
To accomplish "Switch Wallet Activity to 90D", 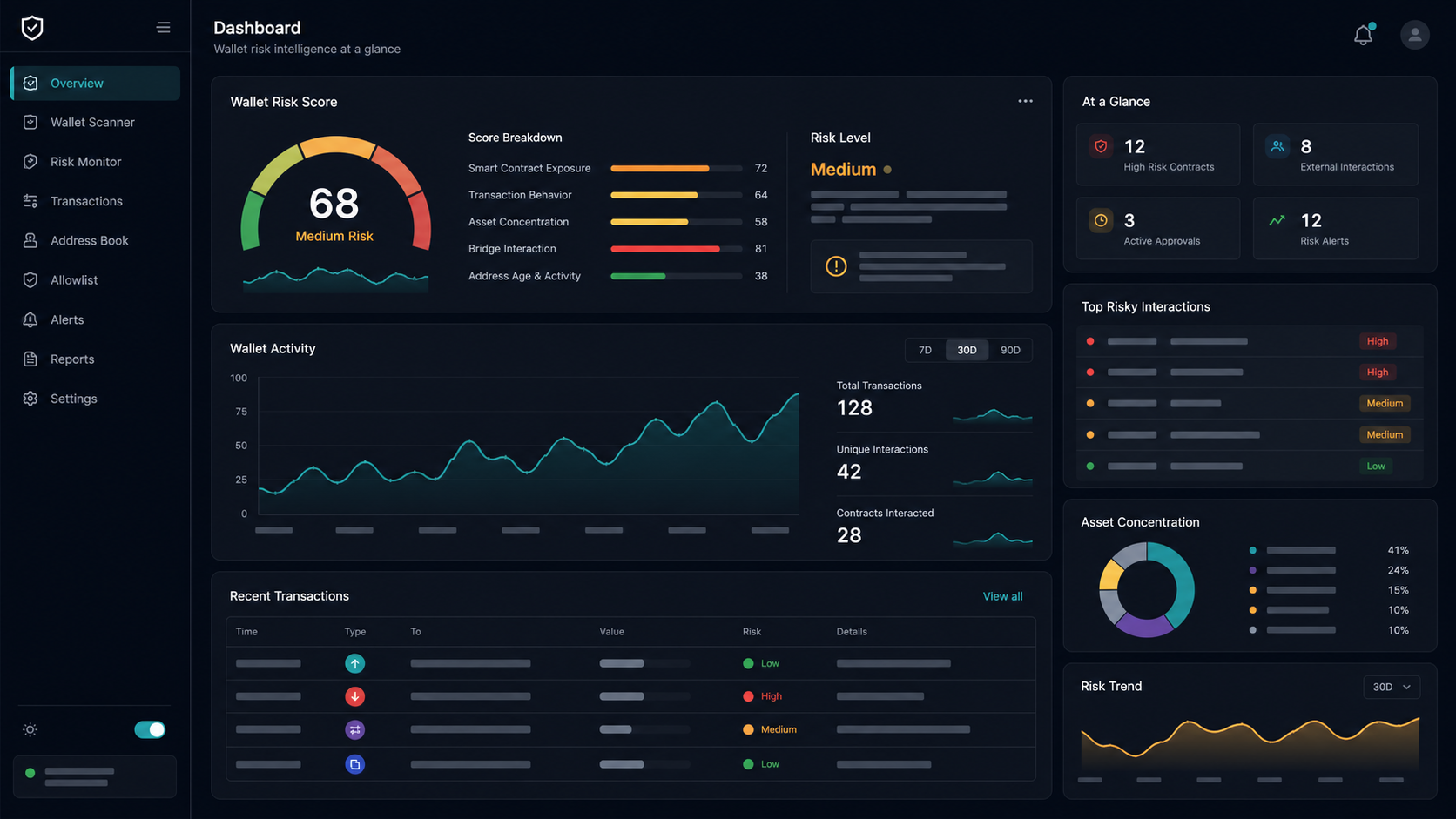I will (1010, 350).
